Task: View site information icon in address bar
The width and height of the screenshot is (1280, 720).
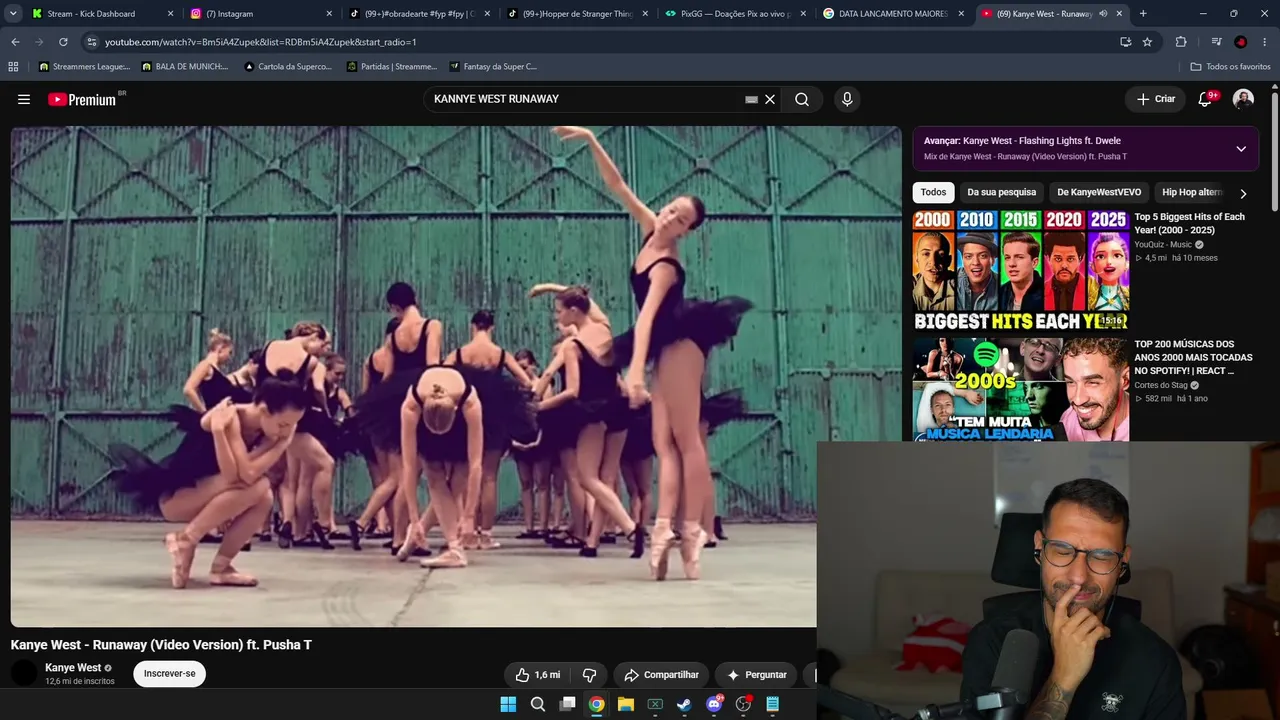Action: click(x=92, y=42)
